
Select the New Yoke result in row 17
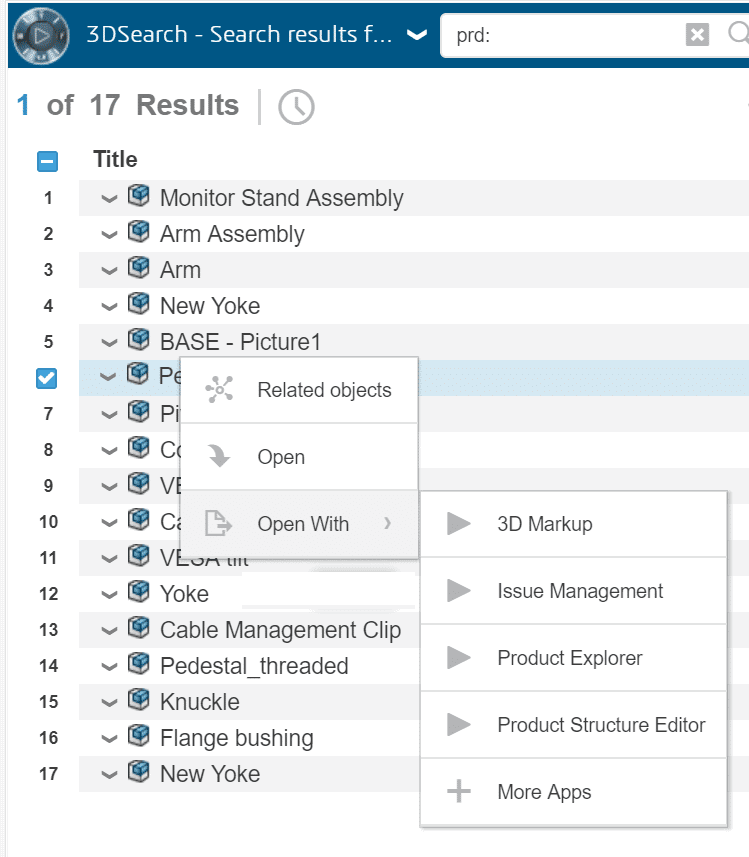point(210,774)
